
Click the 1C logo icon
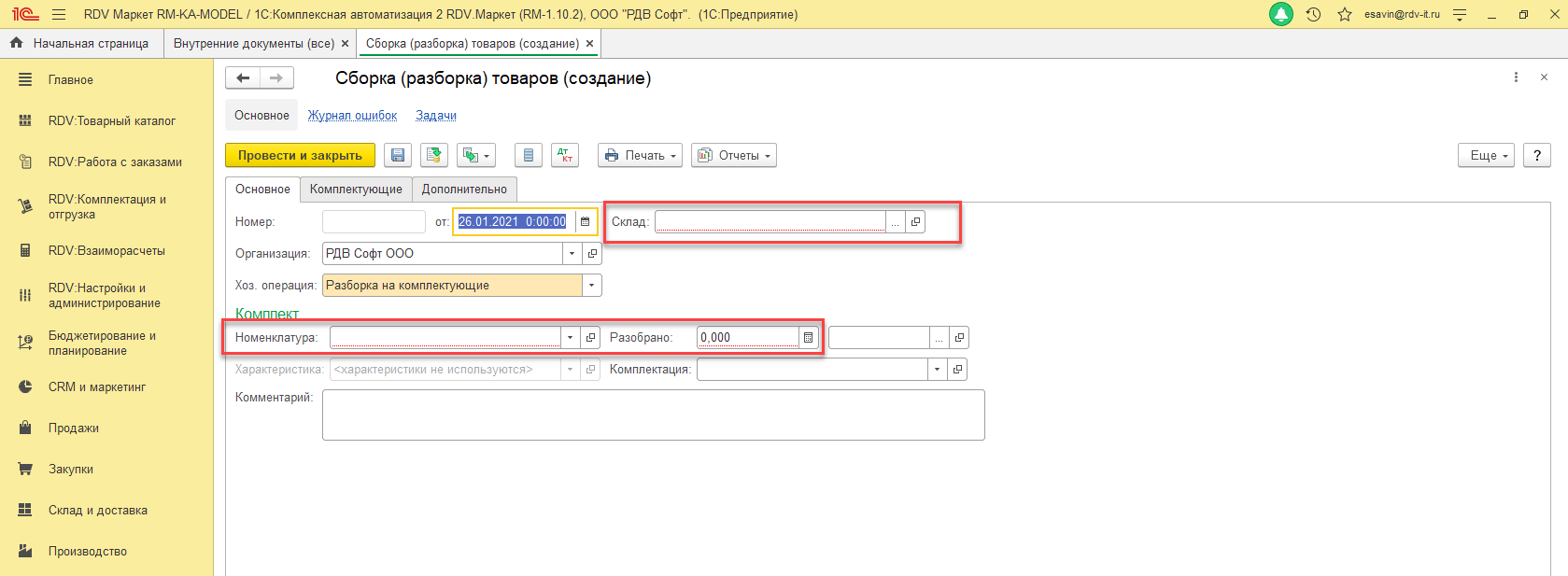click(x=25, y=15)
